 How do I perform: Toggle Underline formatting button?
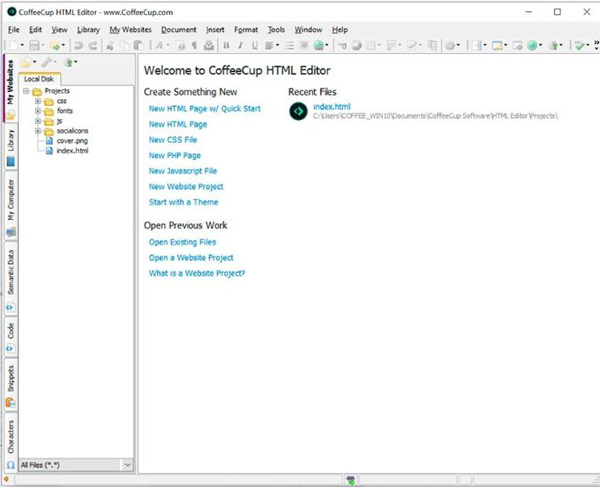coord(254,46)
